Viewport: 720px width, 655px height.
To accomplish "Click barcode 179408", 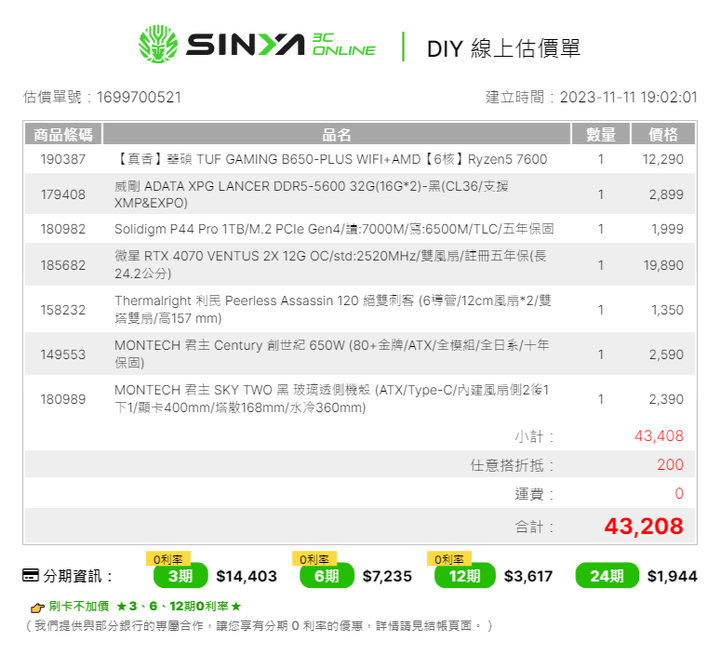I will 63,194.
